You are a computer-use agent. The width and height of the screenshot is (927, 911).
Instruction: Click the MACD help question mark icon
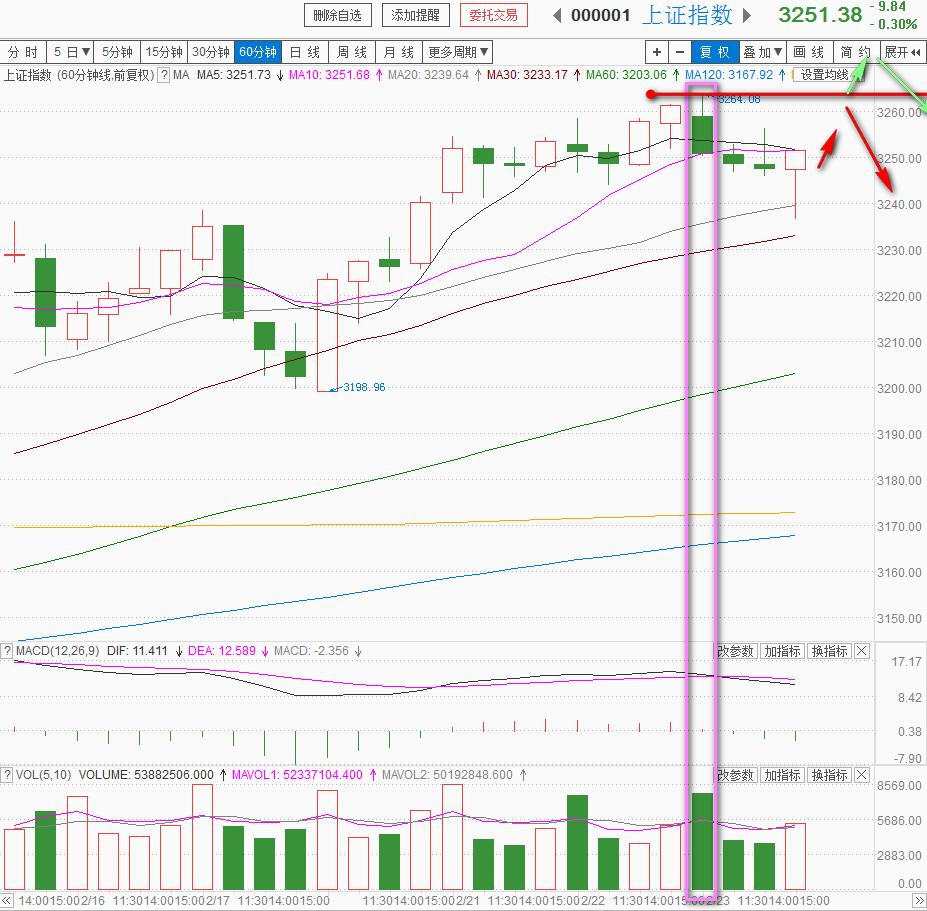7,651
